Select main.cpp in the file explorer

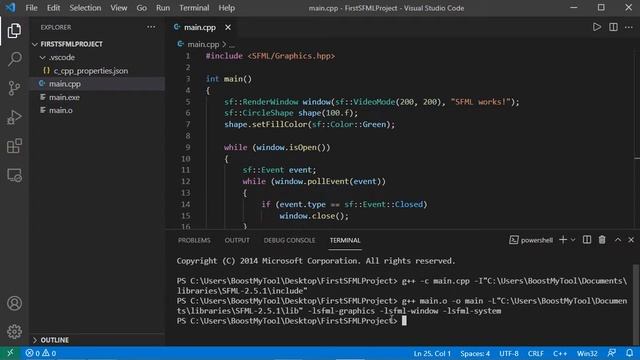pos(65,84)
